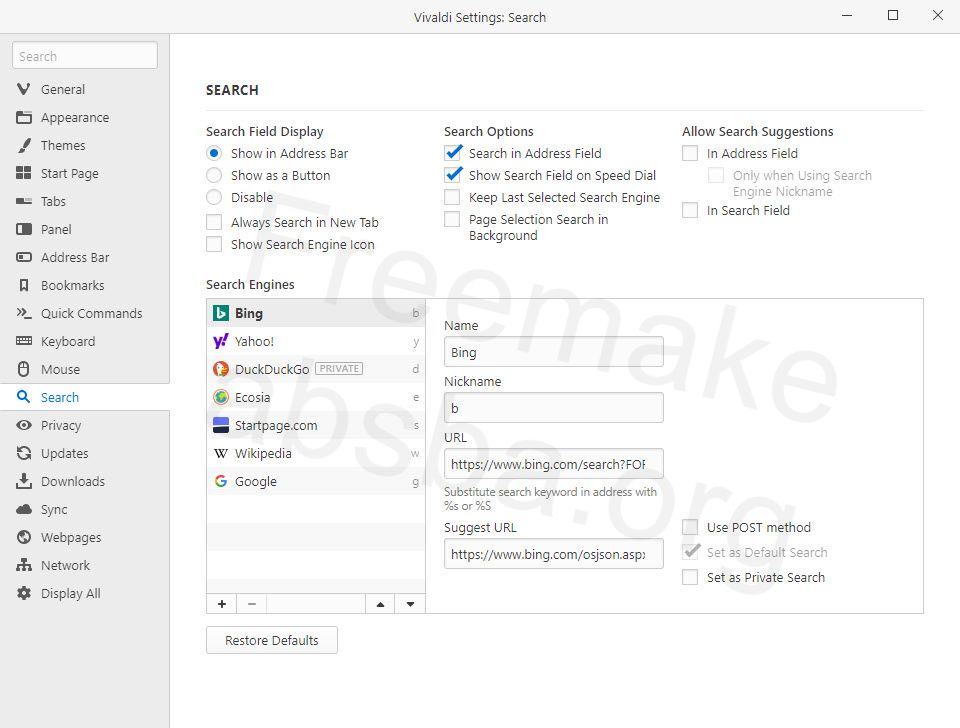Select Show as a Button option

[x=214, y=175]
